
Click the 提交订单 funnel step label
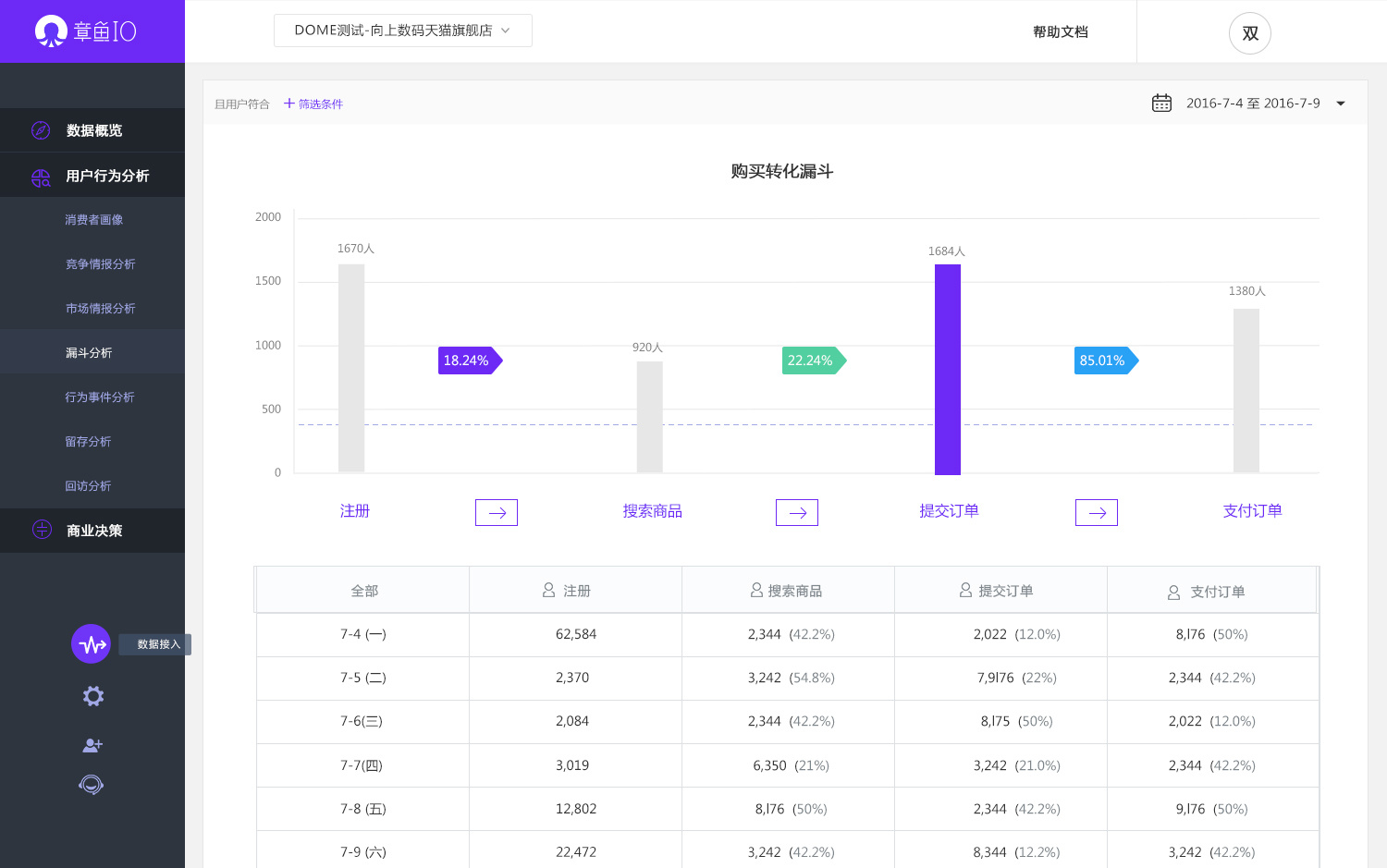(949, 510)
